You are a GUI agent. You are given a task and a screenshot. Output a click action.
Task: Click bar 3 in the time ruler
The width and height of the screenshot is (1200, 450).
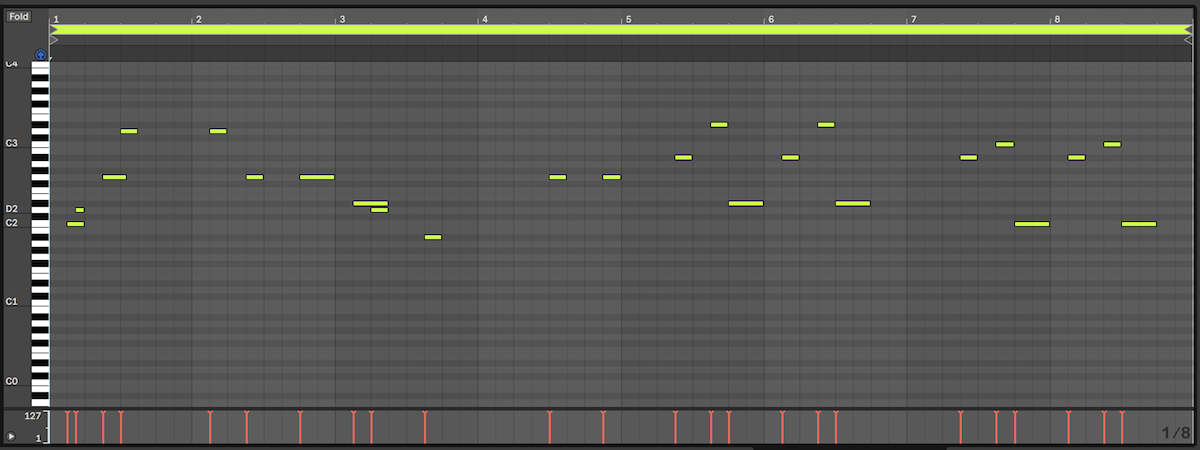coord(342,19)
